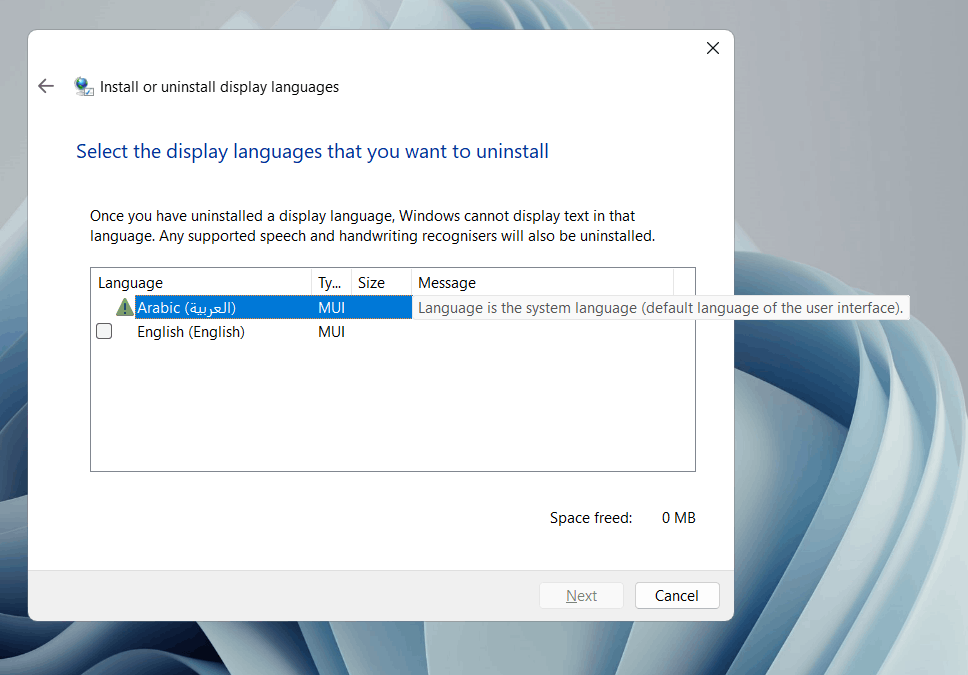
Task: Click the warning icon beside Arabic
Action: click(125, 307)
